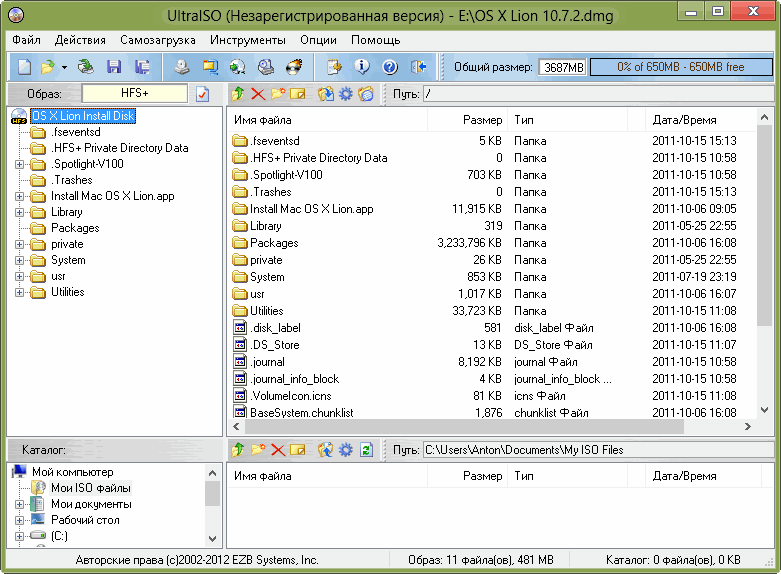Save the image with floppy icon

[x=114, y=67]
